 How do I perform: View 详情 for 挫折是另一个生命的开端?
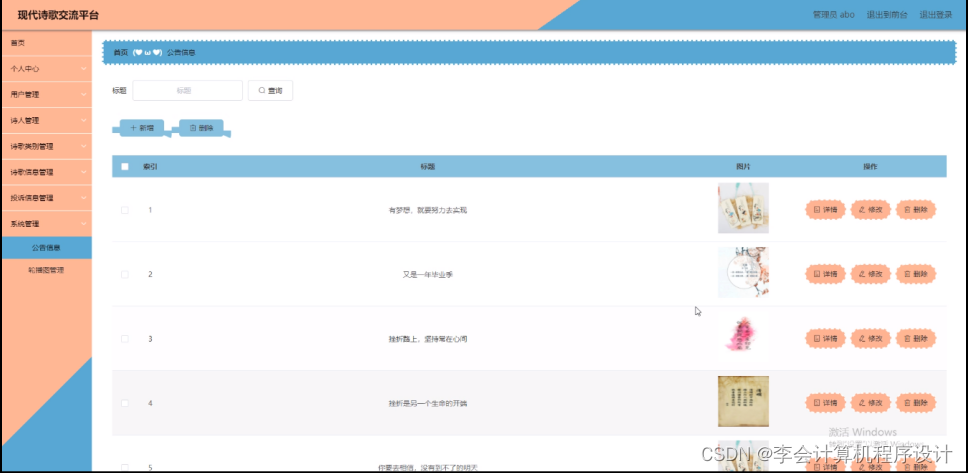825,403
